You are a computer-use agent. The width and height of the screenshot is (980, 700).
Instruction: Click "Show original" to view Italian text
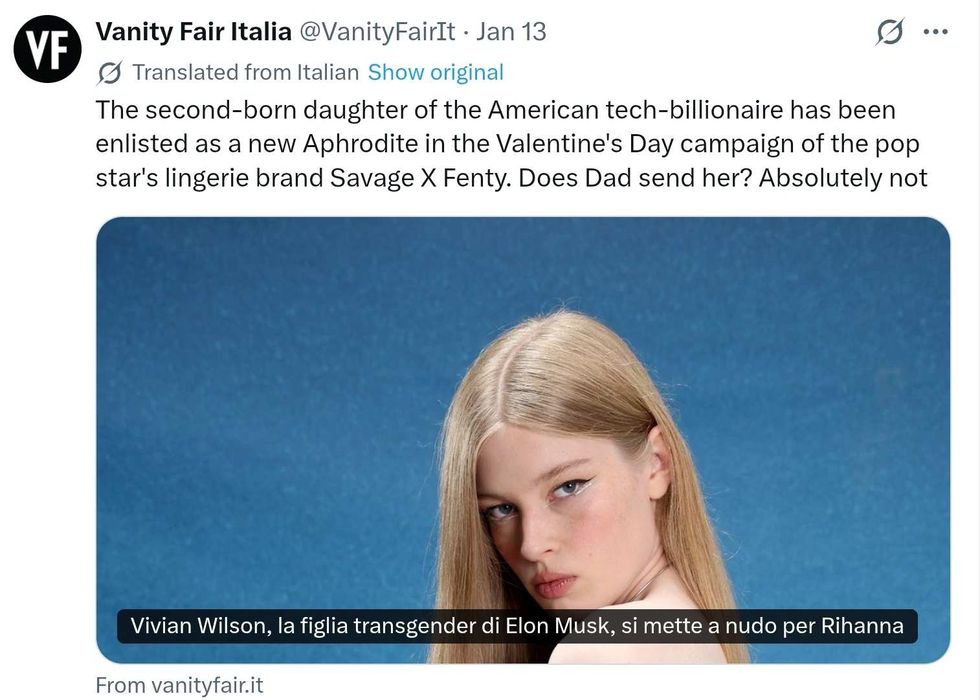[x=435, y=72]
